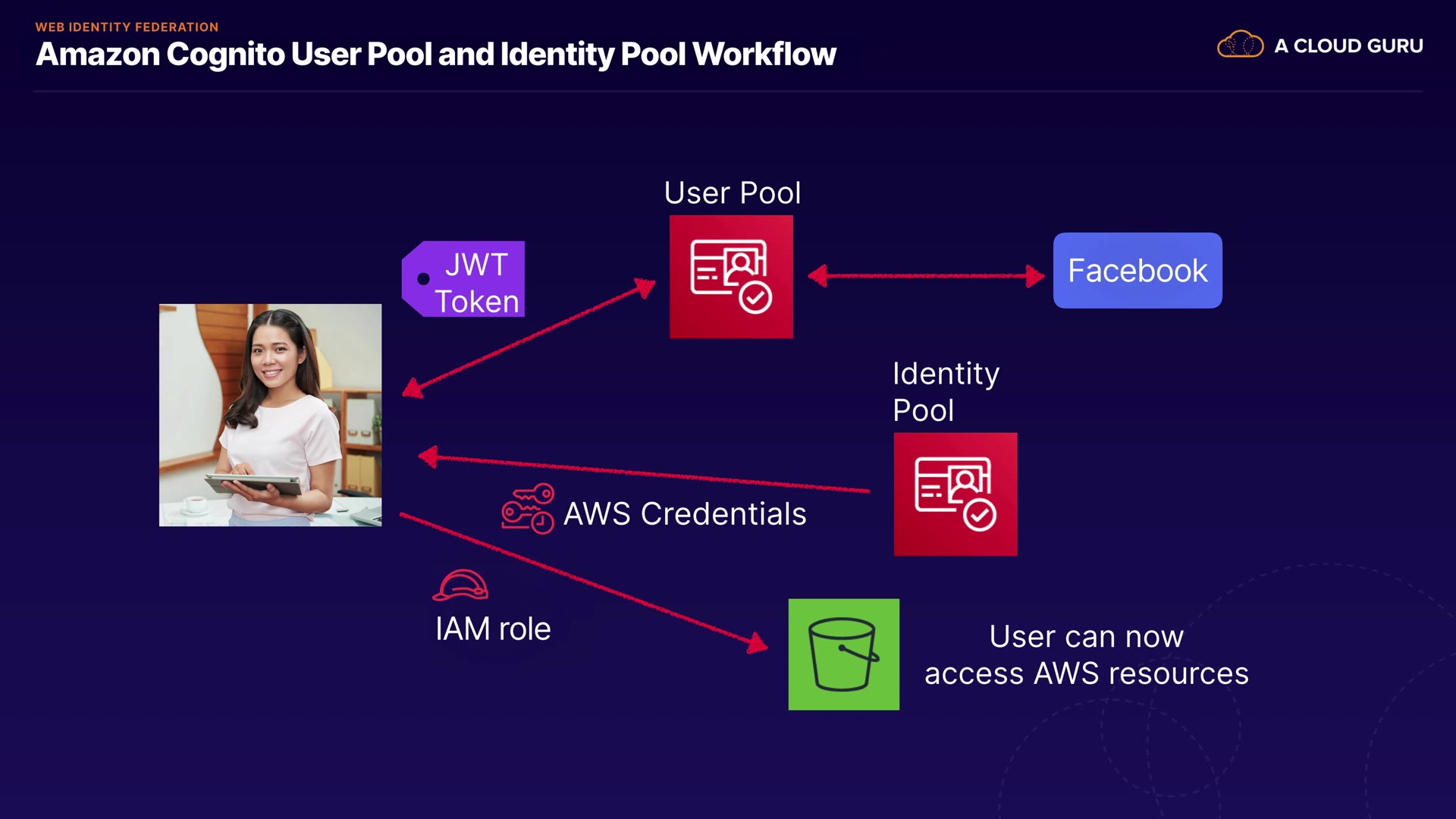Click the arrowhead pointing at User Pool
Image resolution: width=1456 pixels, height=819 pixels.
coord(645,287)
